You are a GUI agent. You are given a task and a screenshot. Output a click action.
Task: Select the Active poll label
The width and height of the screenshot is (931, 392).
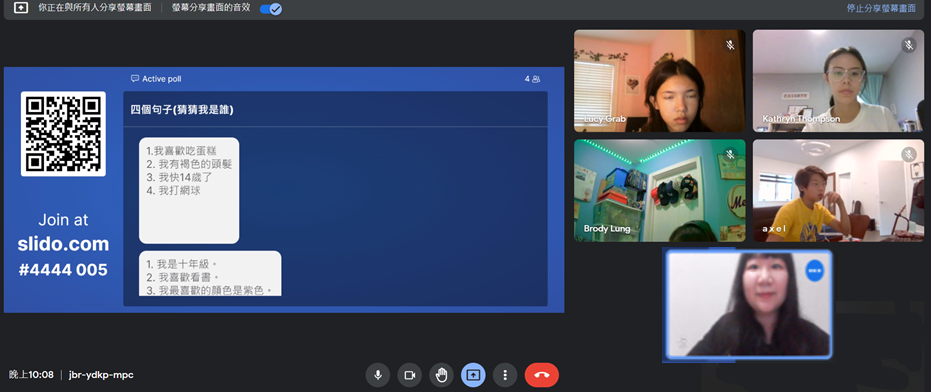coord(162,79)
